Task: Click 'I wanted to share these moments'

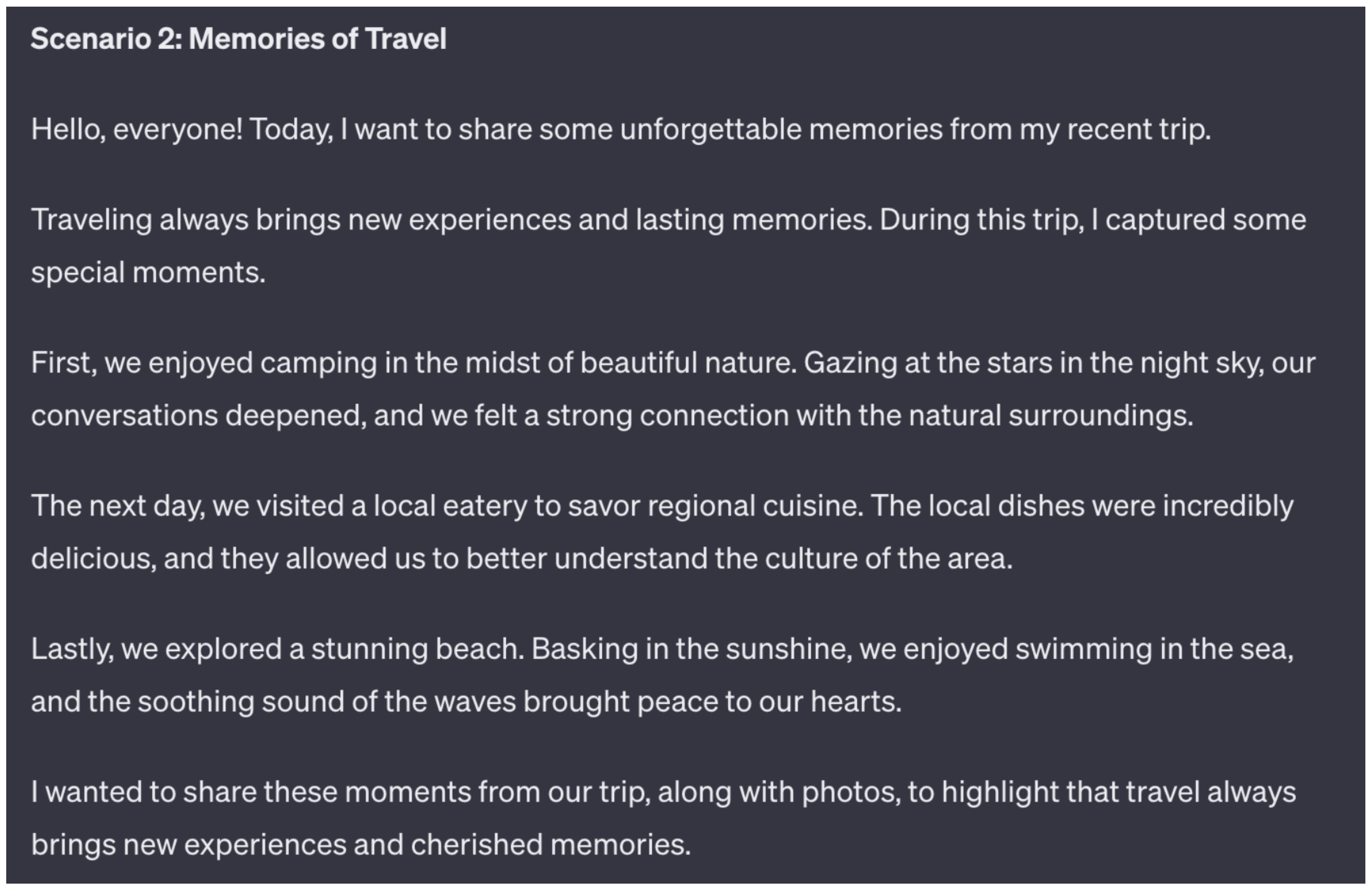Action: pyautogui.click(x=251, y=792)
